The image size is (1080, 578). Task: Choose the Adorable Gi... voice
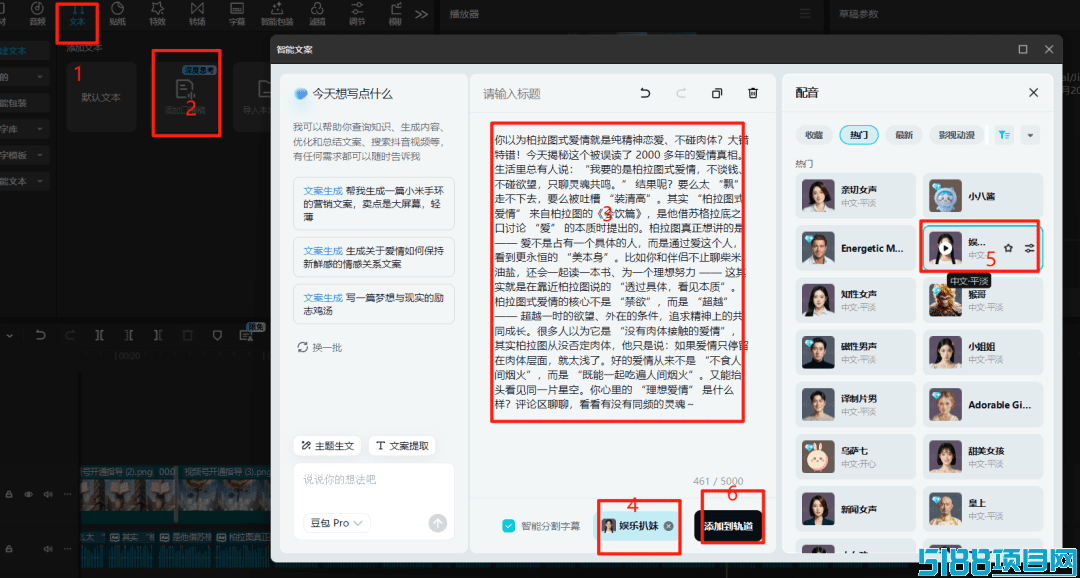tap(983, 405)
